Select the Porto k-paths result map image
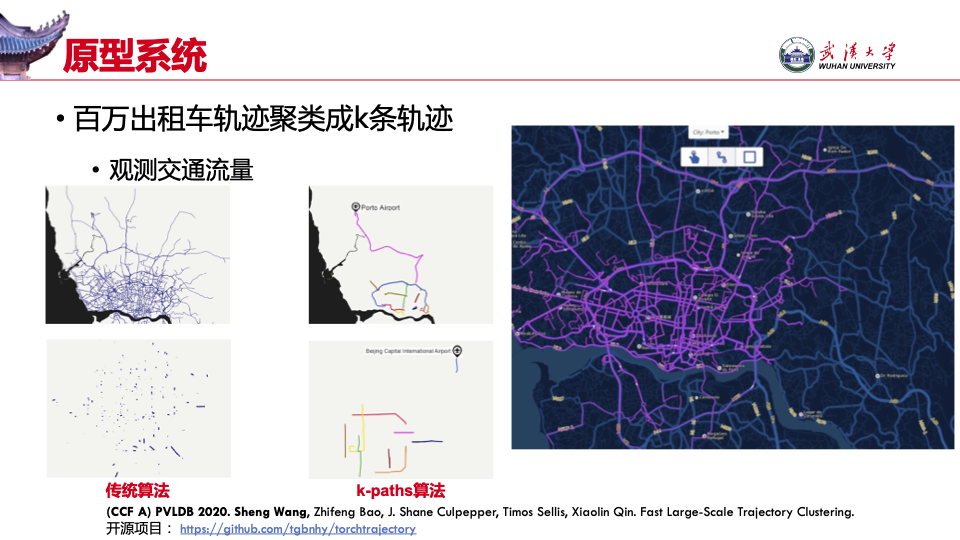Image resolution: width=960 pixels, height=540 pixels. click(400, 254)
